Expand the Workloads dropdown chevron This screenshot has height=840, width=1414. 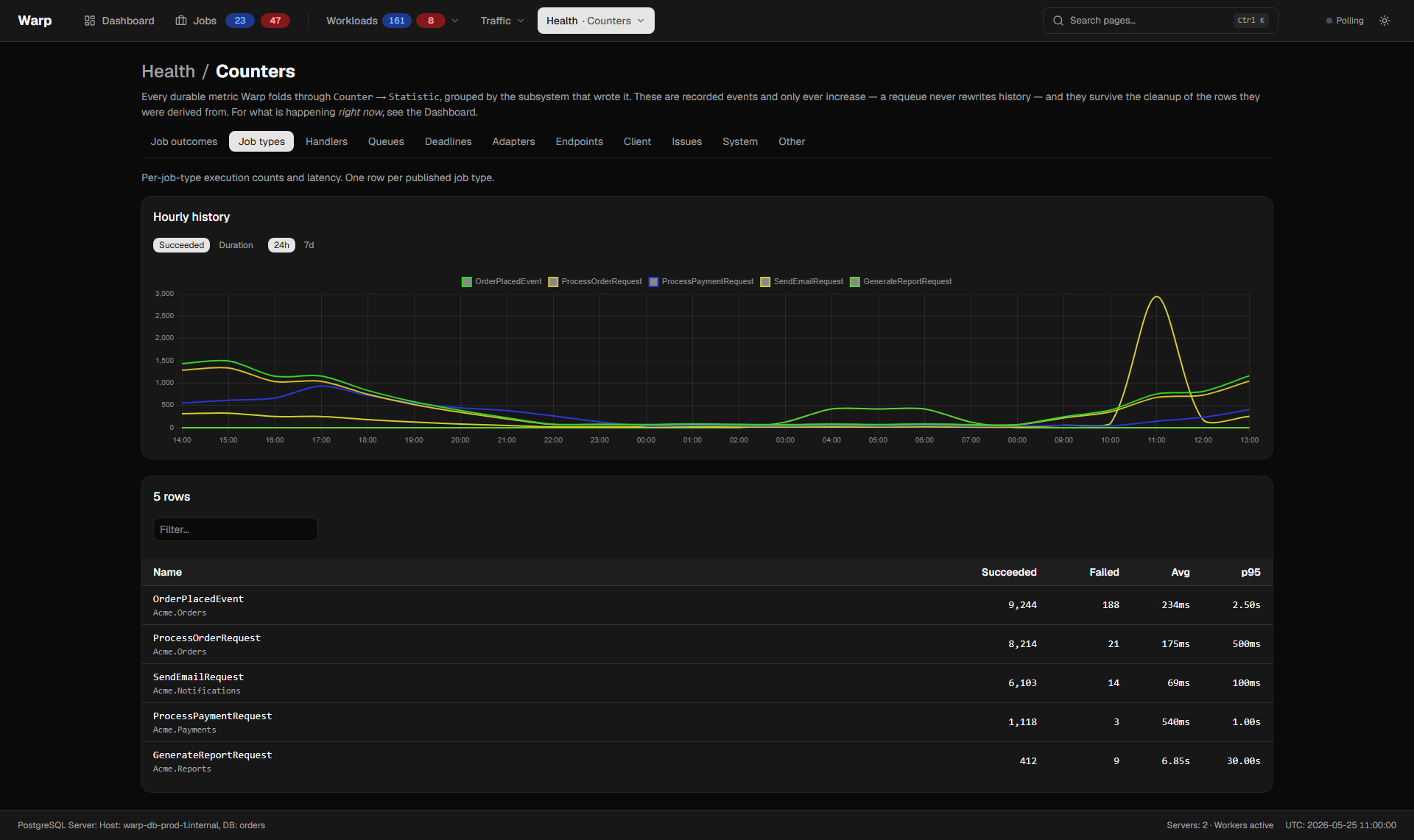455,21
